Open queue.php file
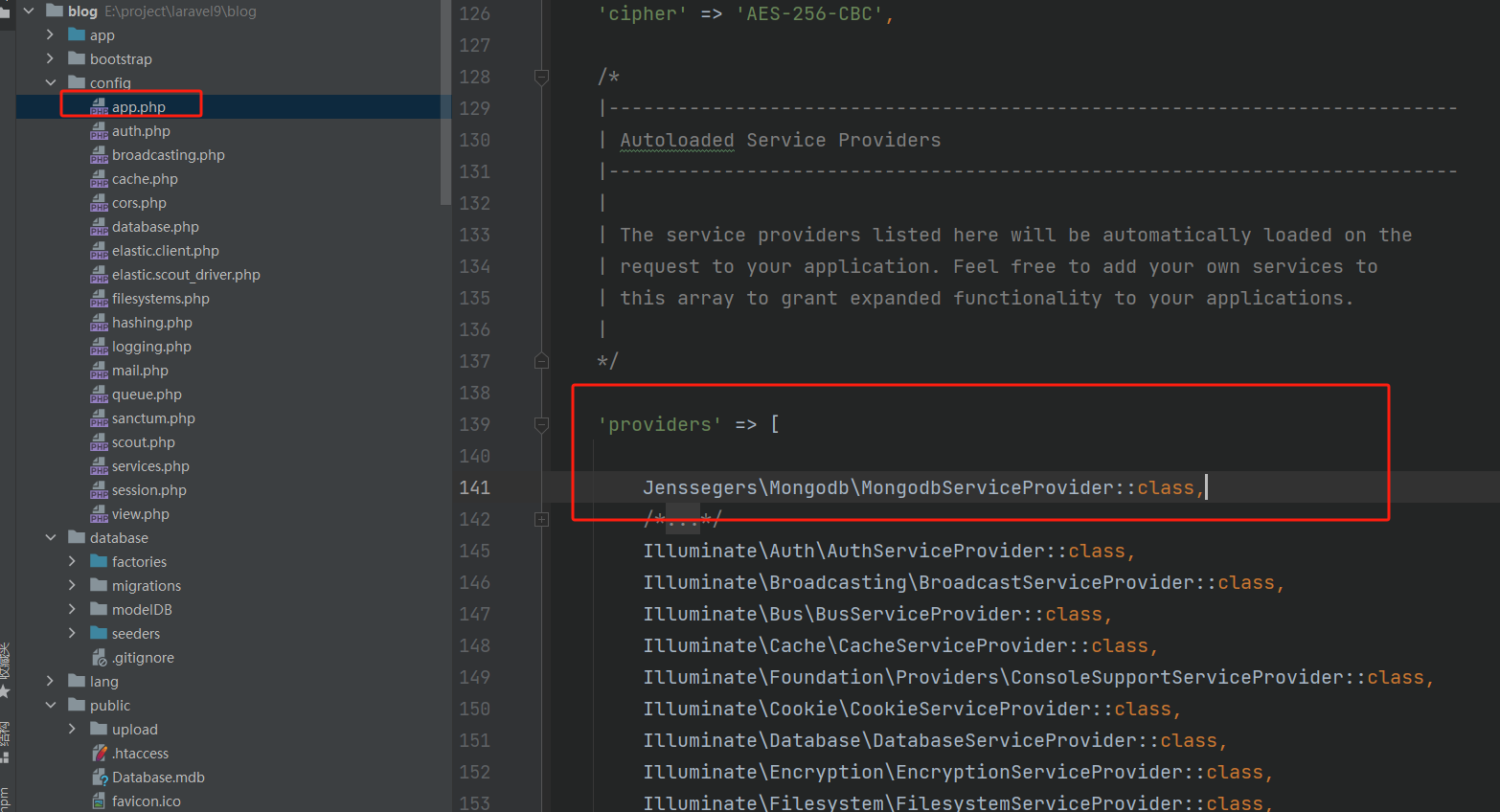Viewport: 1500px width, 812px height. pos(147,395)
